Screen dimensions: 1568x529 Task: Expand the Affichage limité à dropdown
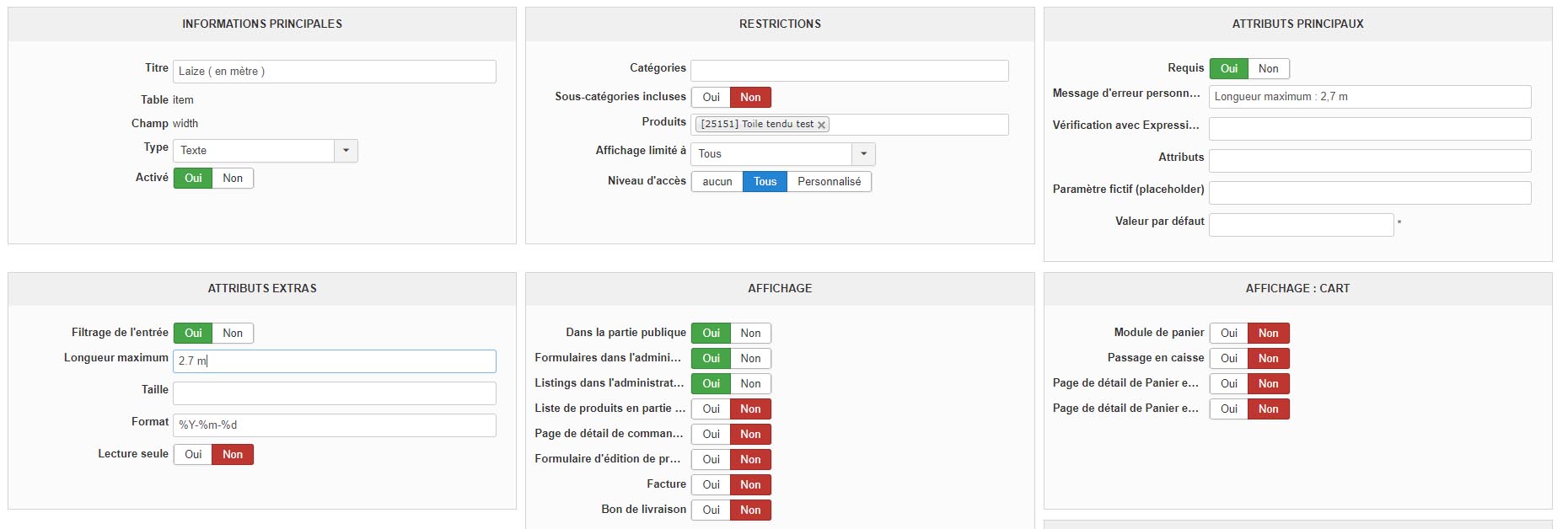point(863,154)
